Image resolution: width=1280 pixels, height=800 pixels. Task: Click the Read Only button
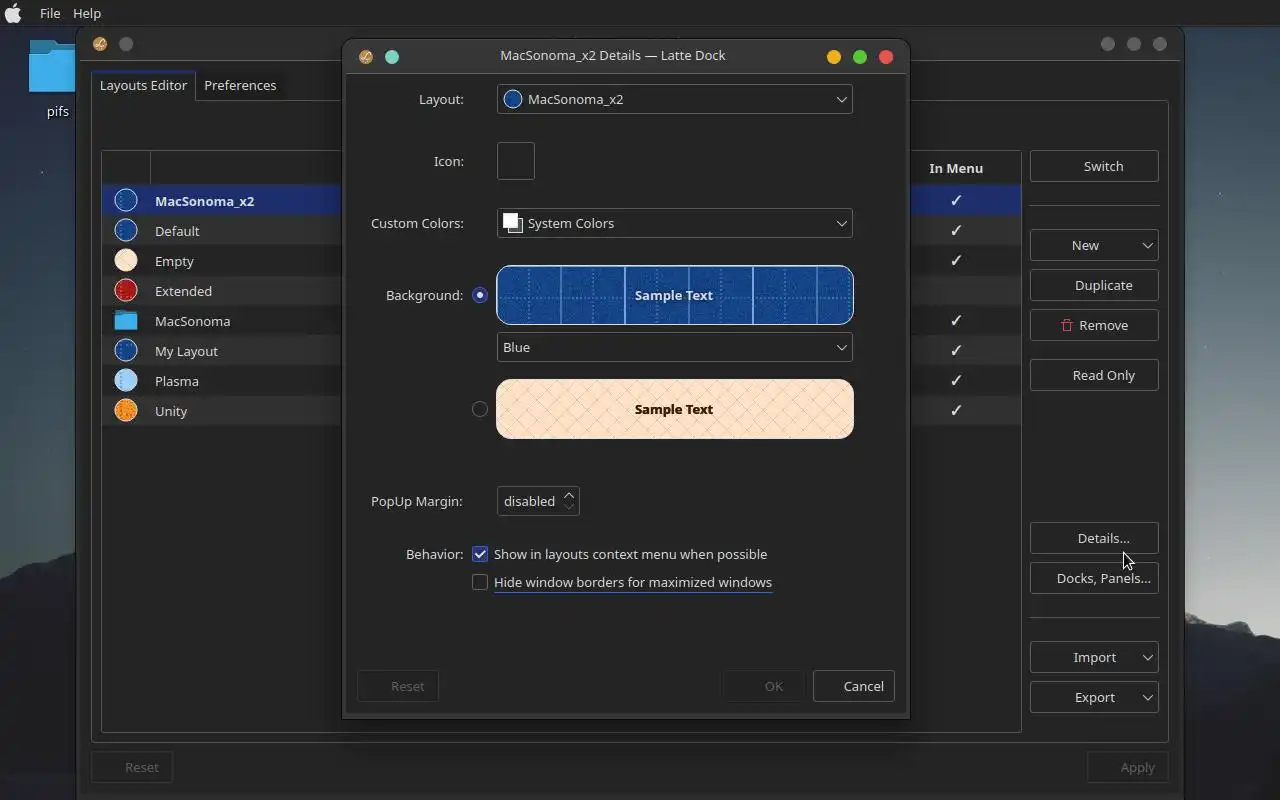[1094, 375]
